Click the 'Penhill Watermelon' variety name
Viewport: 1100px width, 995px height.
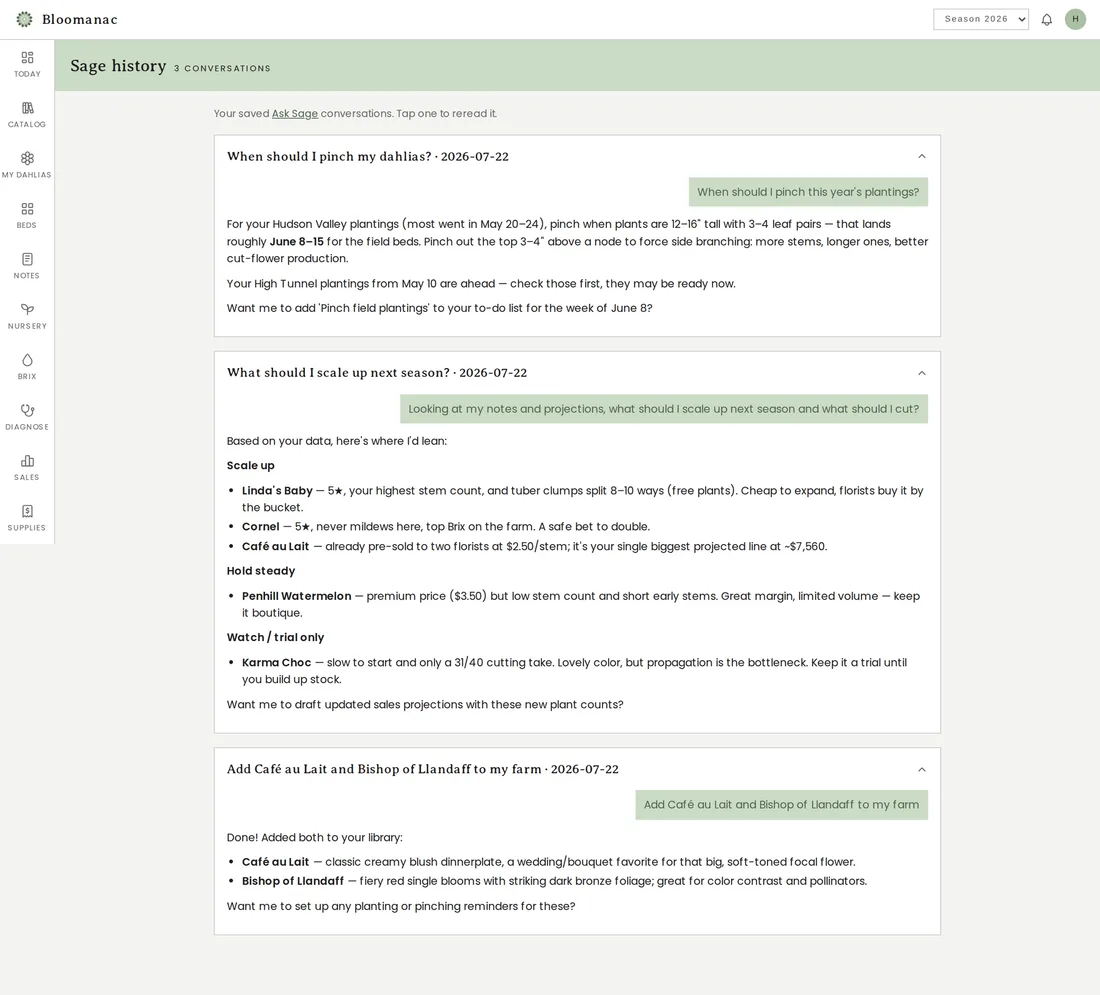(297, 596)
